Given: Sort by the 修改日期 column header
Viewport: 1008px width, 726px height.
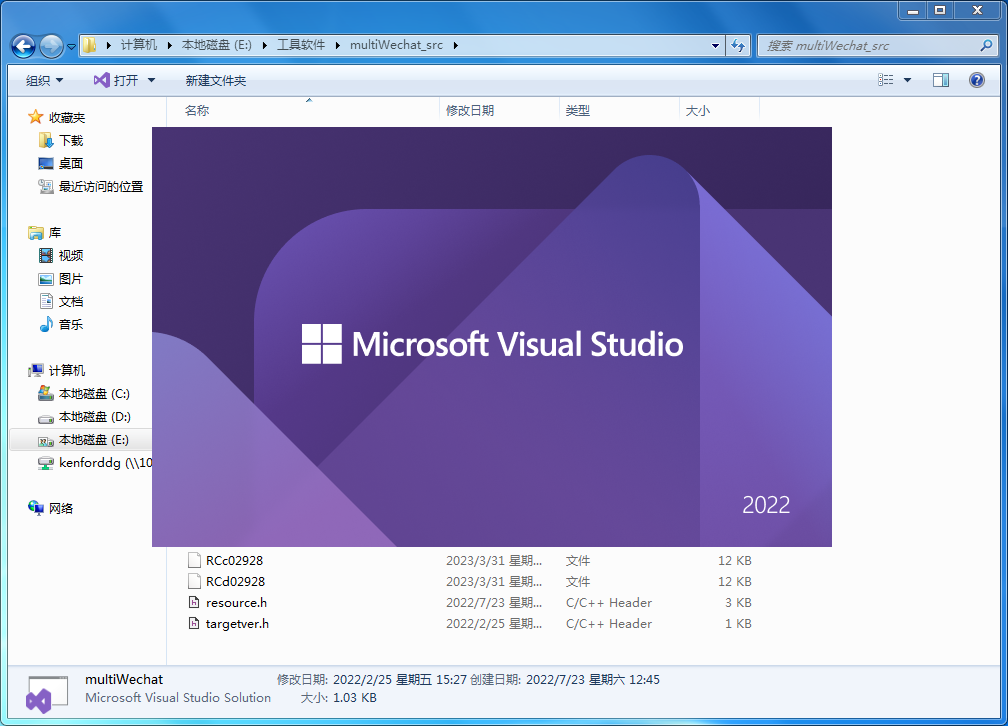Looking at the screenshot, I should 500,110.
